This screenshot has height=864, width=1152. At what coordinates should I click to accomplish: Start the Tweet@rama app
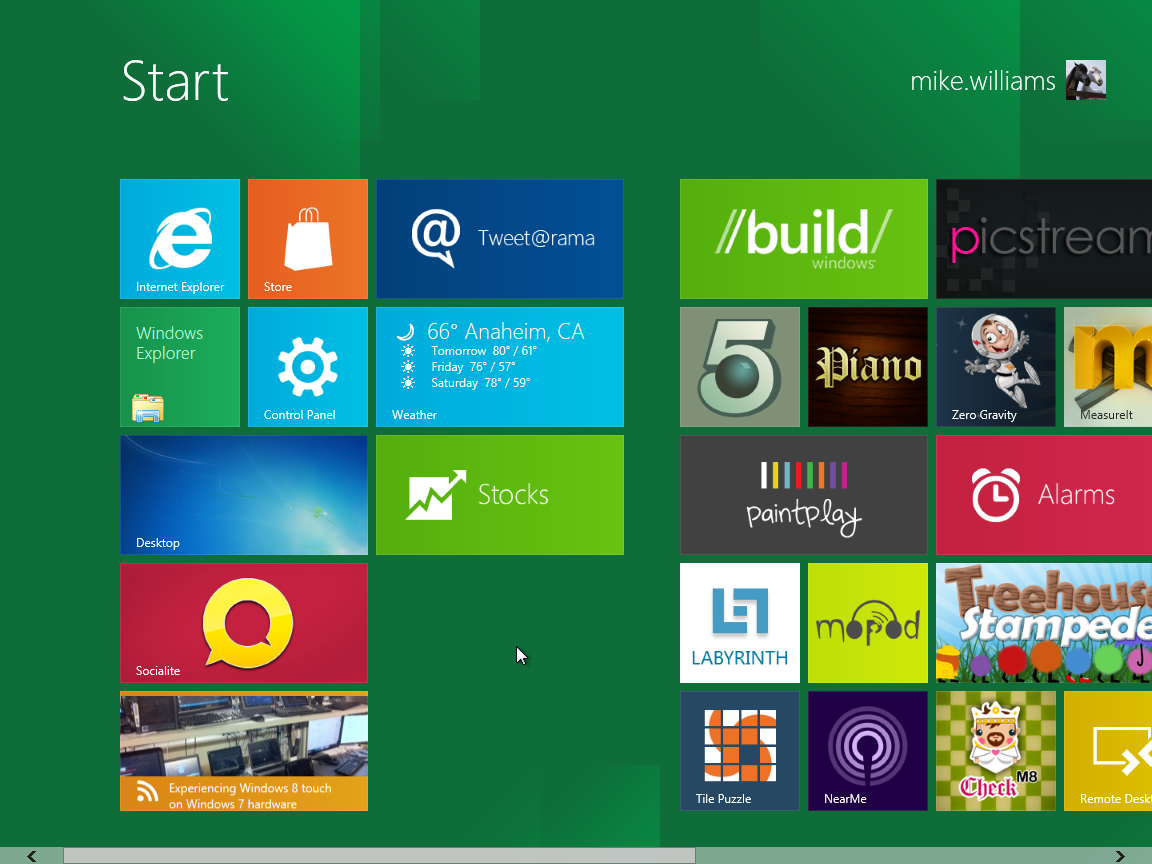pos(500,239)
